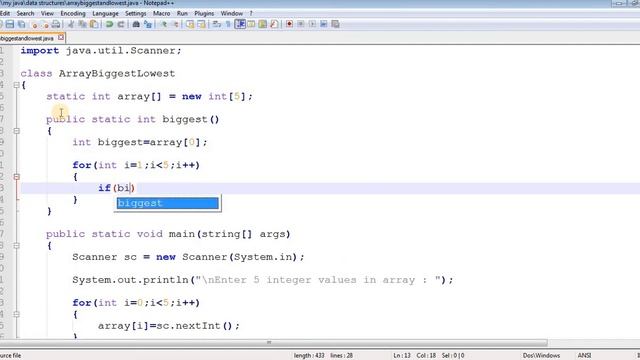Screen dimensions: 640x360
Task: Click the Save file toolbar icon
Action: tap(9, 24)
